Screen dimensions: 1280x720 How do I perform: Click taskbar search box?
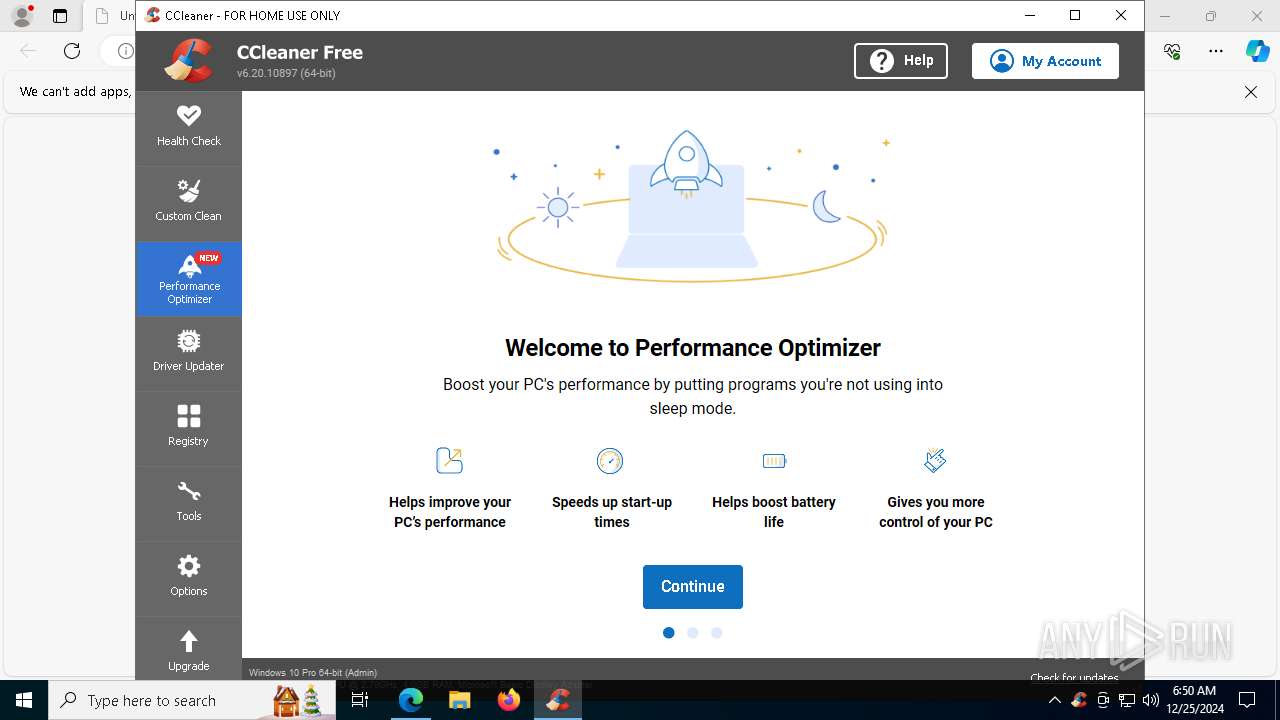190,700
